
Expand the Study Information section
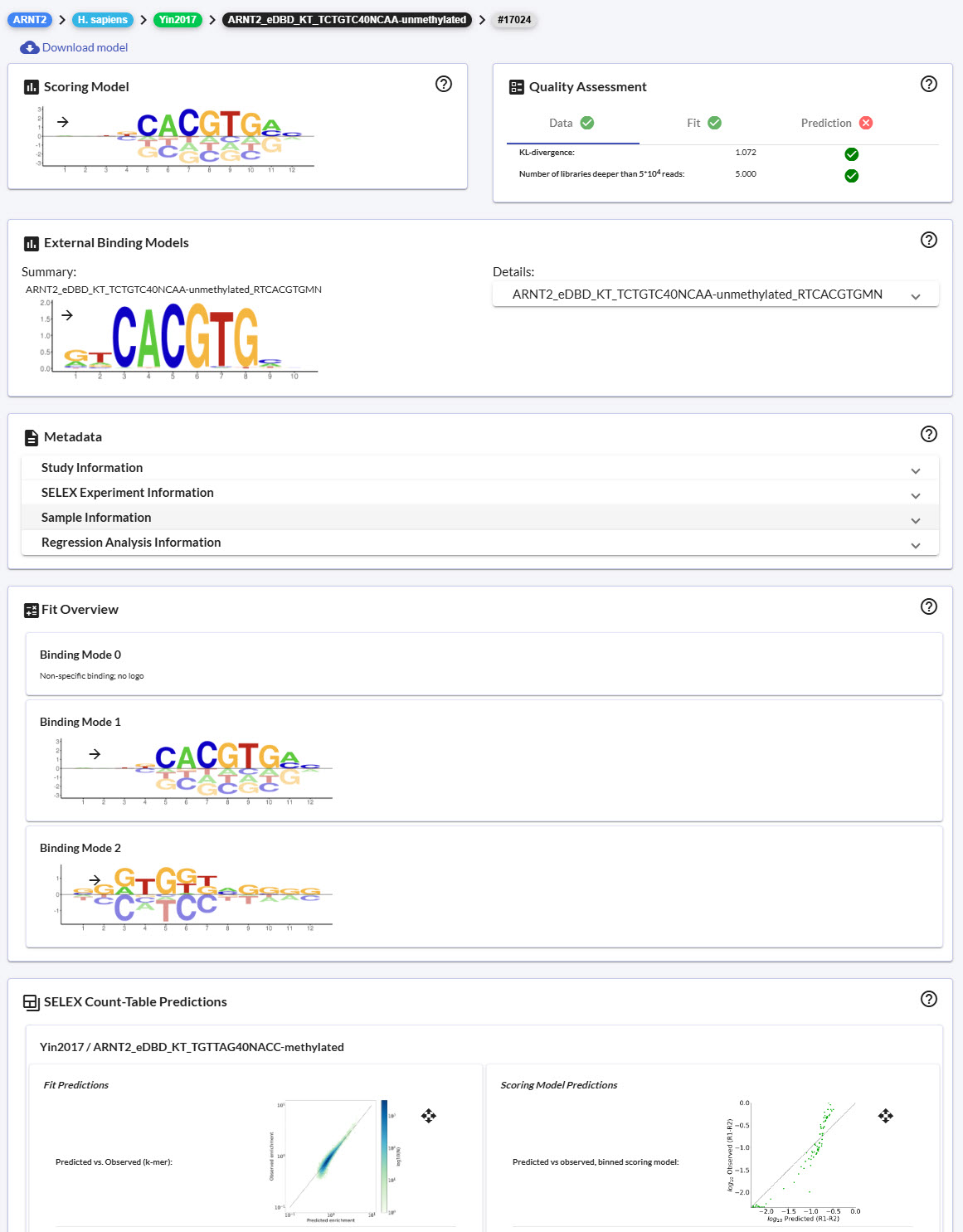point(479,468)
